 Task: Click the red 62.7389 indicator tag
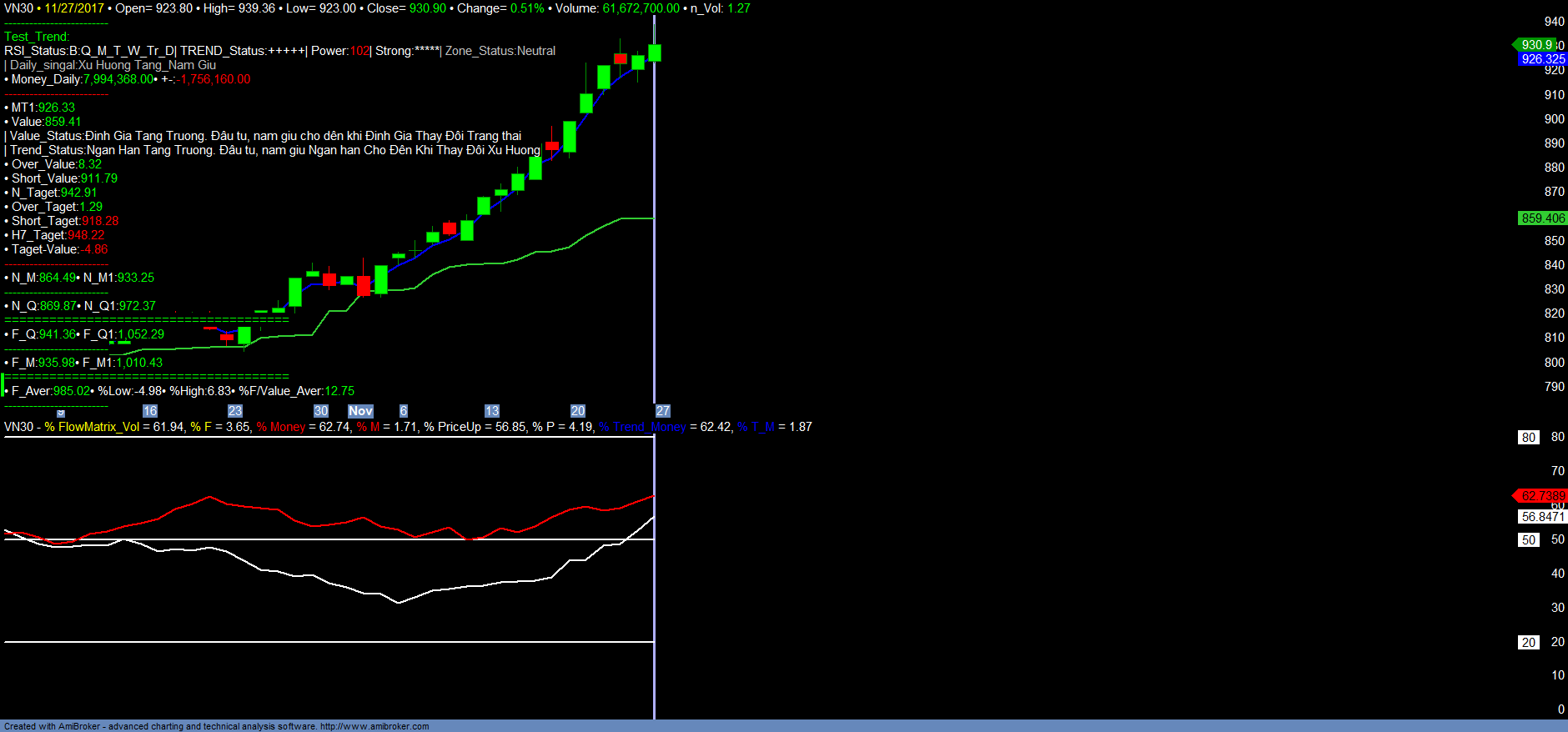pos(1542,496)
